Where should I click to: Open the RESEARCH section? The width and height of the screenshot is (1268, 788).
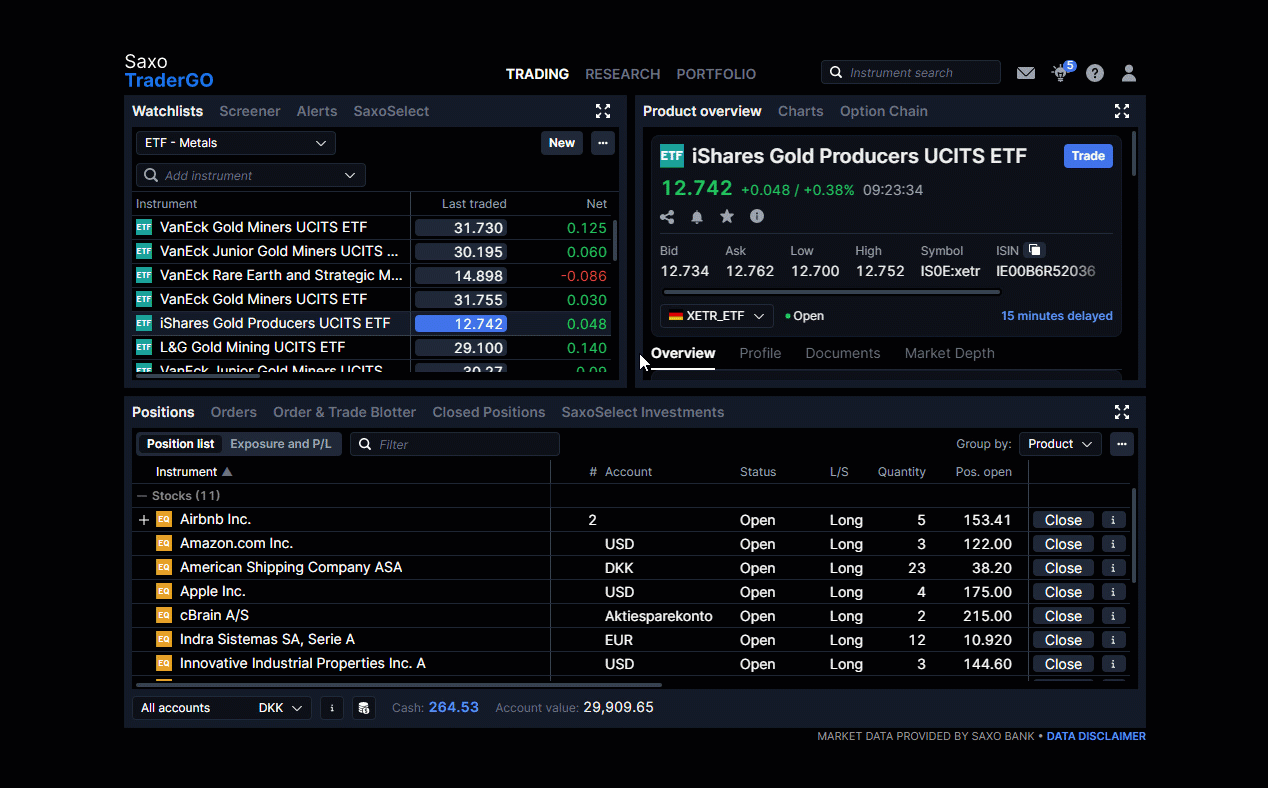coord(623,73)
